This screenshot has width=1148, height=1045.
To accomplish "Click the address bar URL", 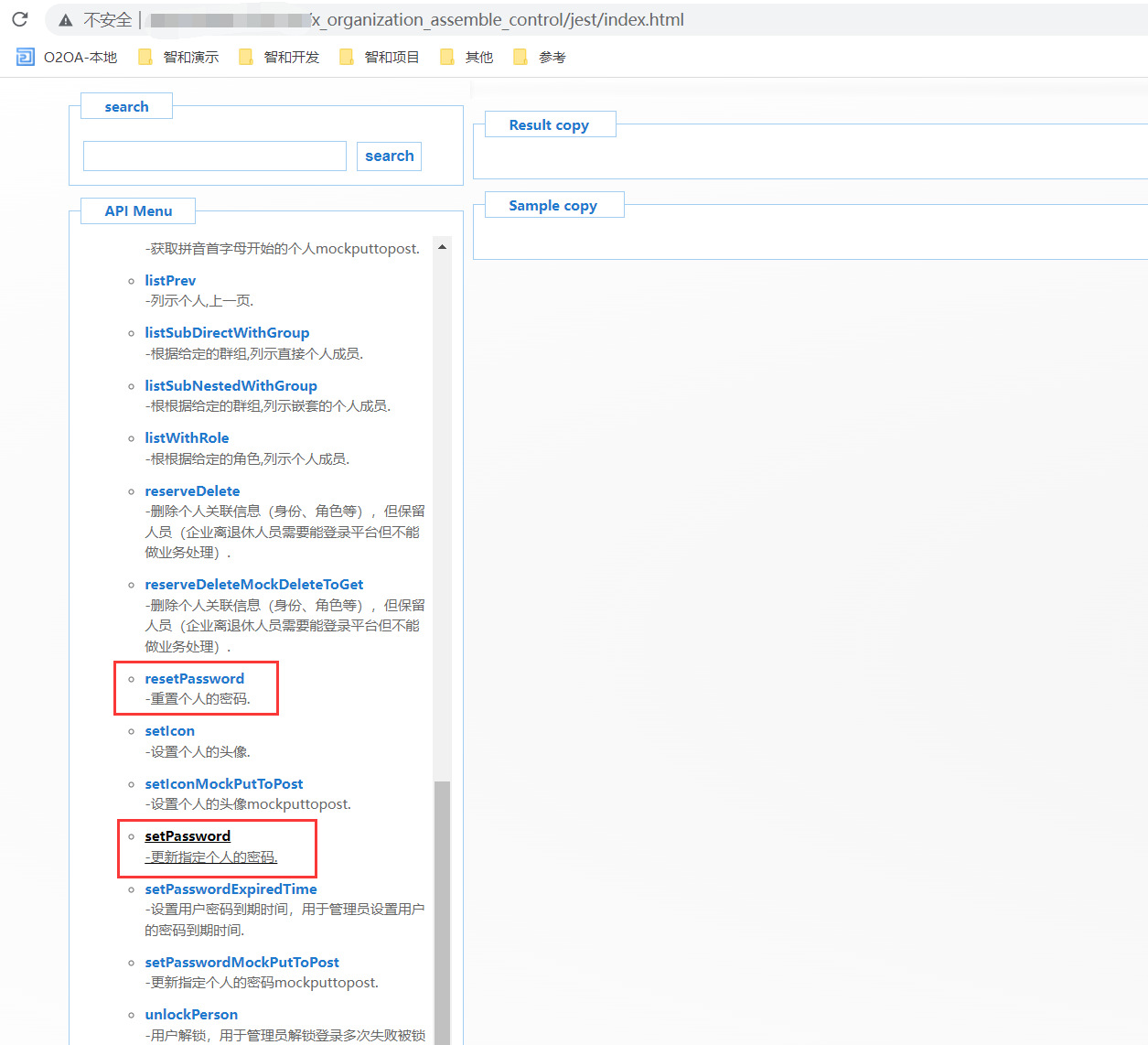I will click(x=416, y=20).
